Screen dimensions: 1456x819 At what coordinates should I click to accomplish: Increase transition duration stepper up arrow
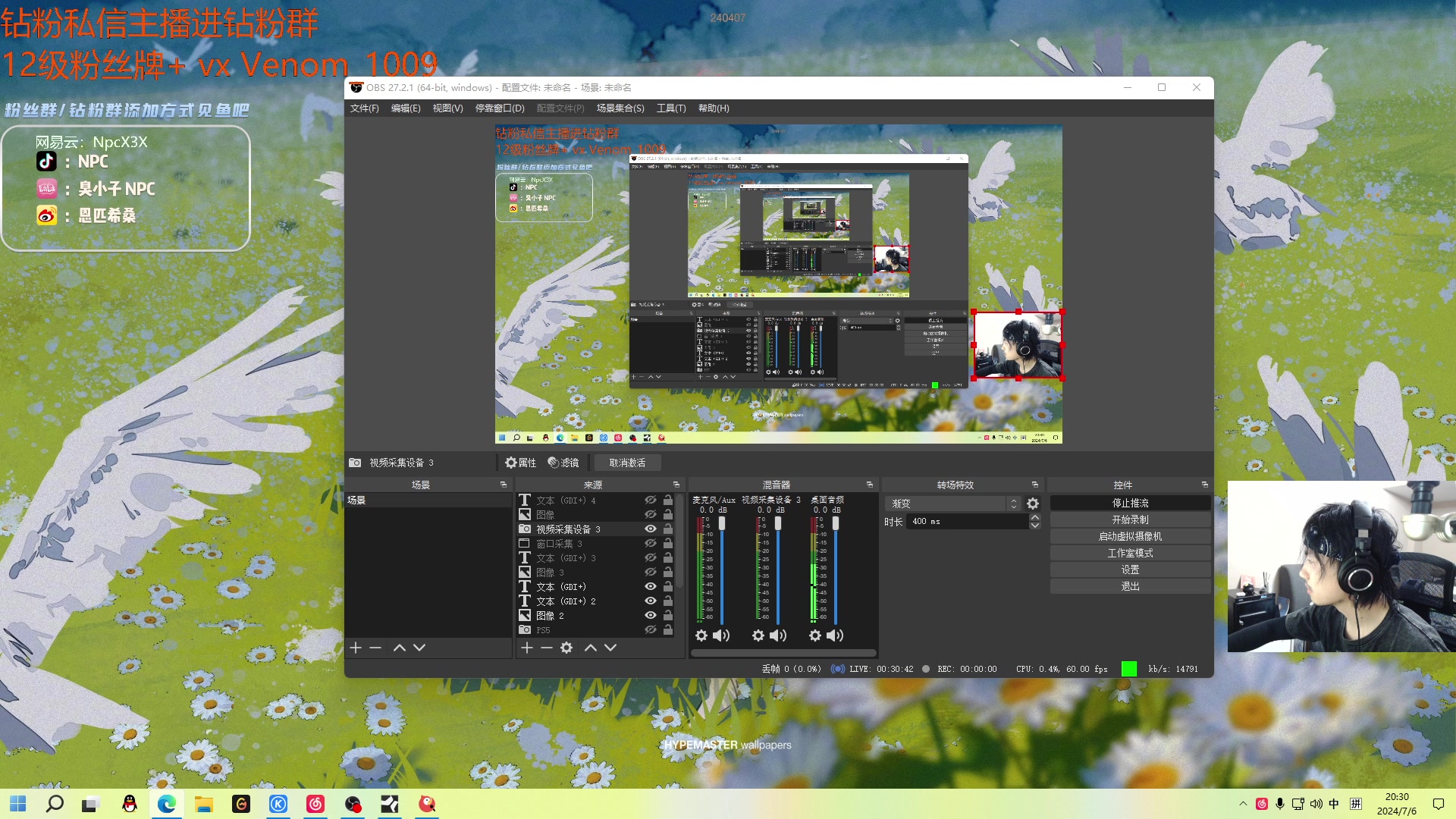1034,518
